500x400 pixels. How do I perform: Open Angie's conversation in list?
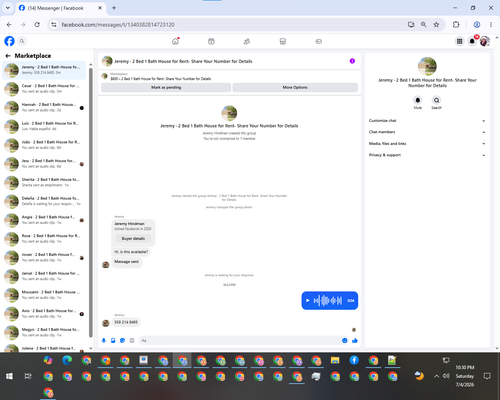[44, 220]
